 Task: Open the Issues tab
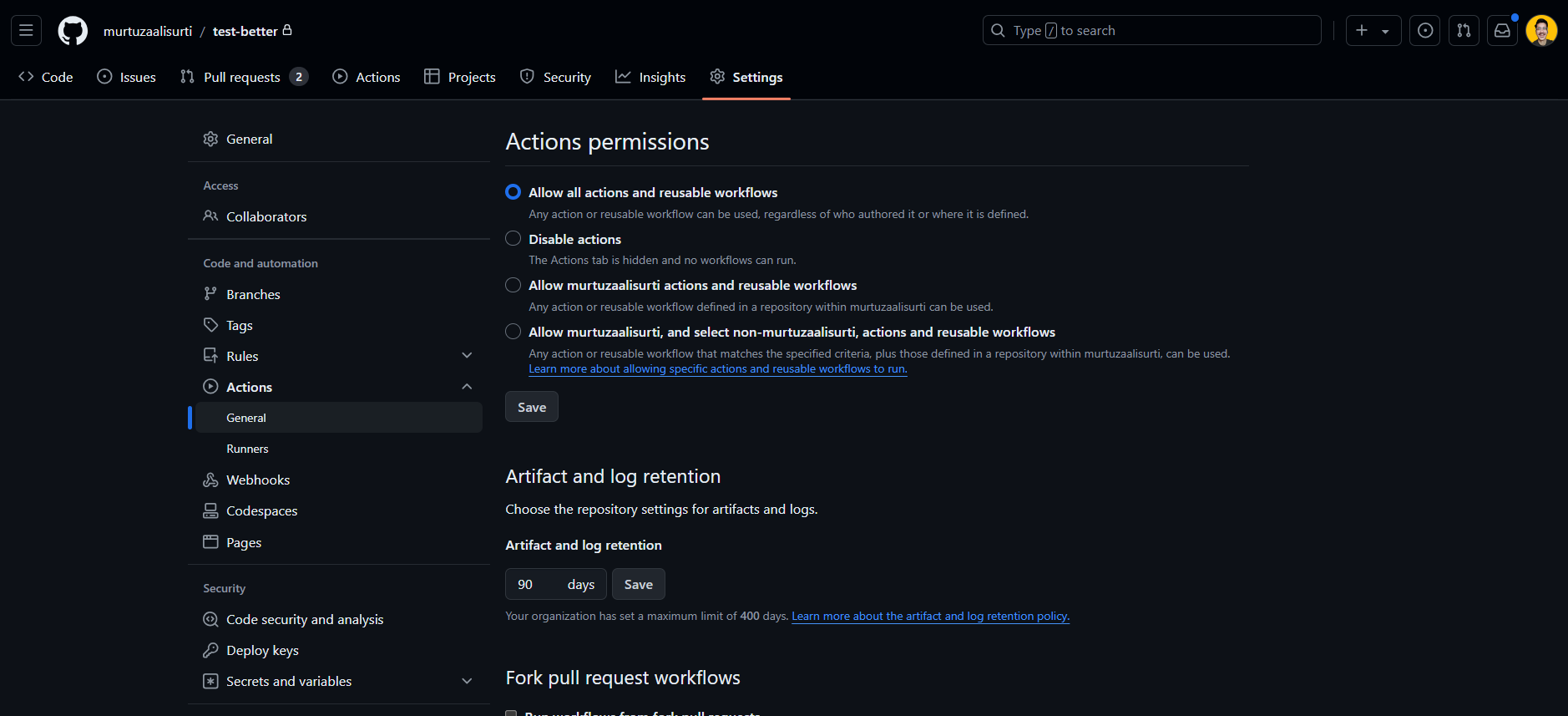click(127, 77)
